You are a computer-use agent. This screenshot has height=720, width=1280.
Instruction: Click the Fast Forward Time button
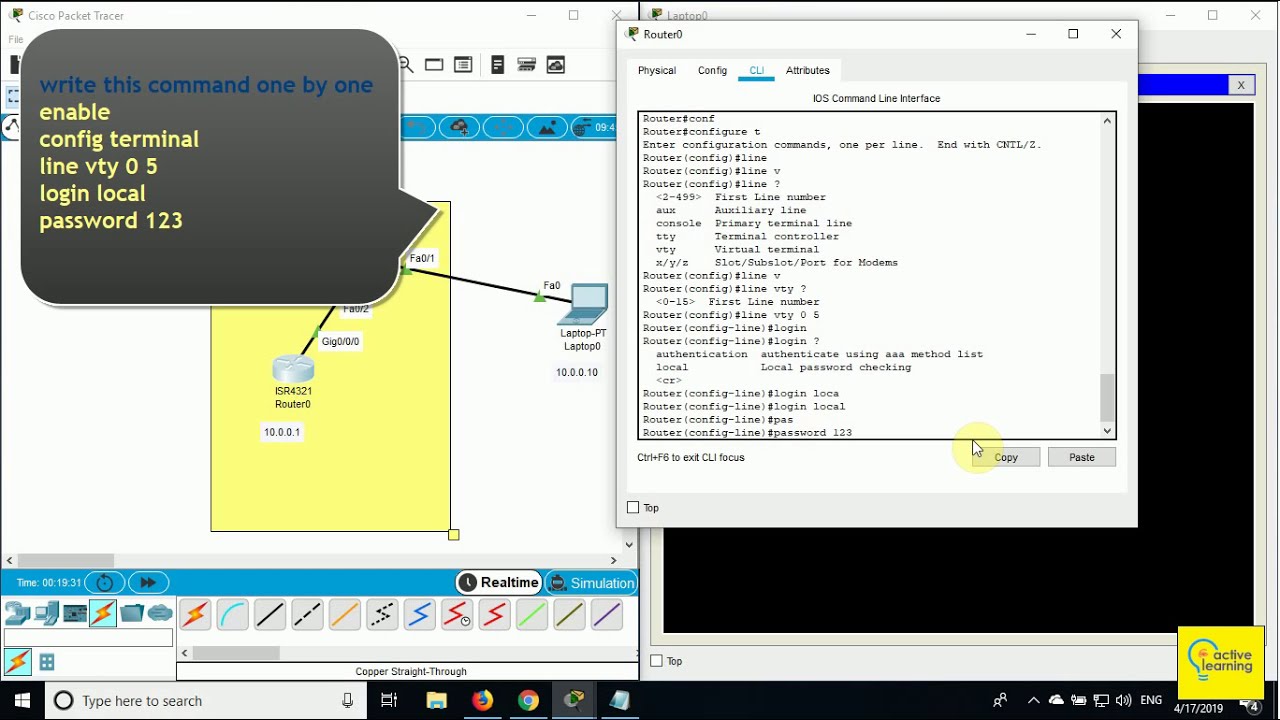pyautogui.click(x=147, y=583)
